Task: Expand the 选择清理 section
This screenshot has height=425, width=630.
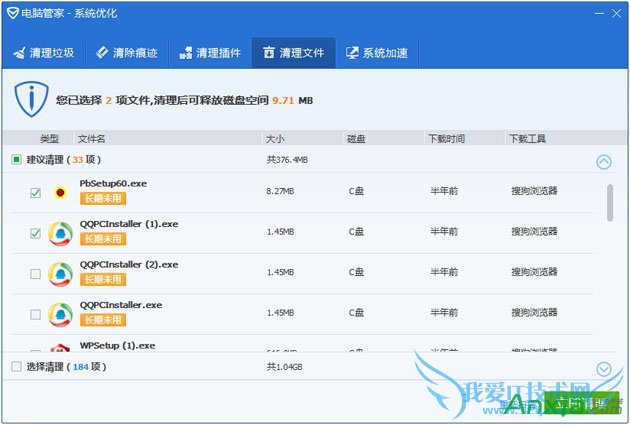Action: pos(603,369)
